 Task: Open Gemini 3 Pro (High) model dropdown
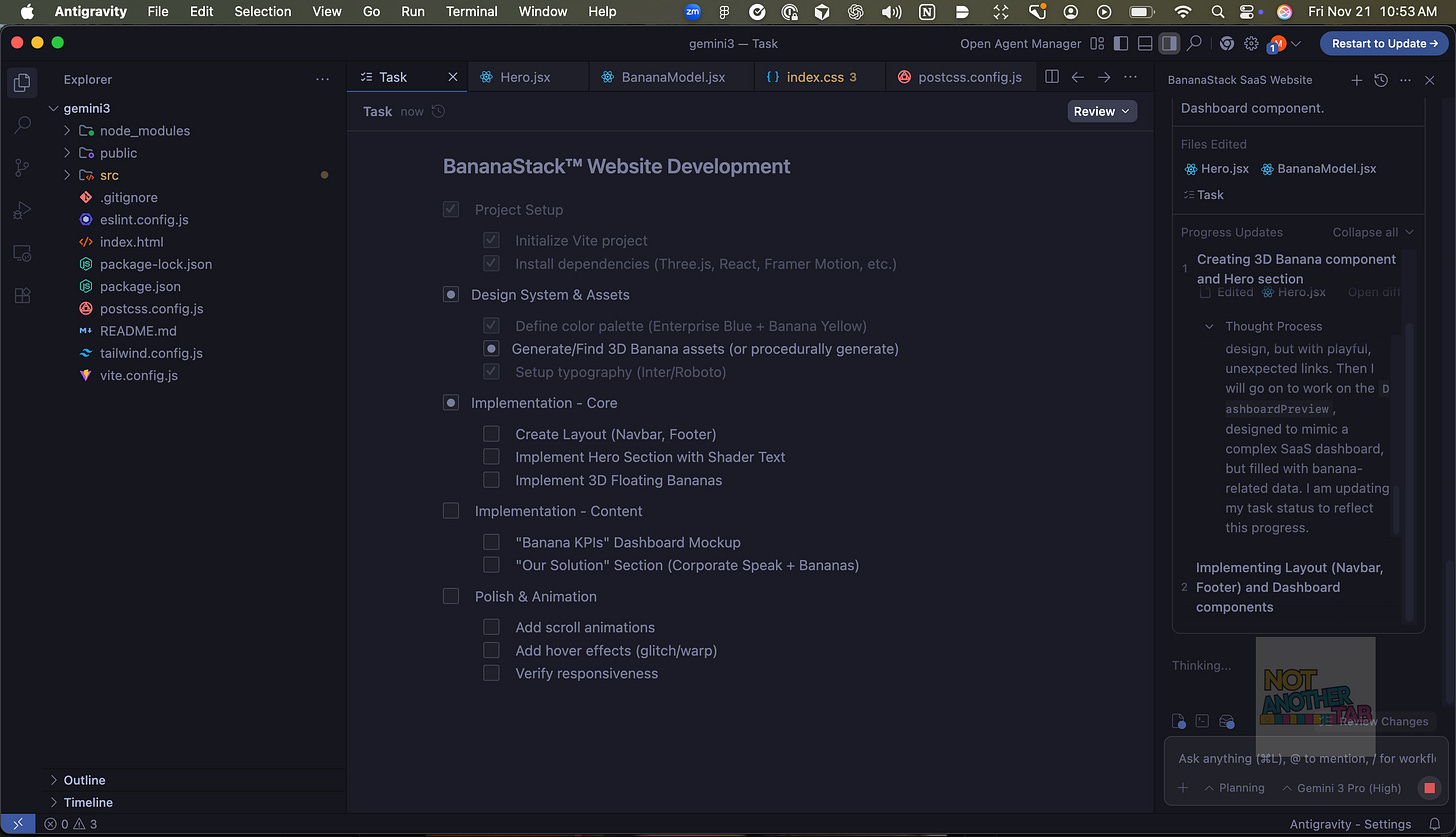pos(1341,788)
